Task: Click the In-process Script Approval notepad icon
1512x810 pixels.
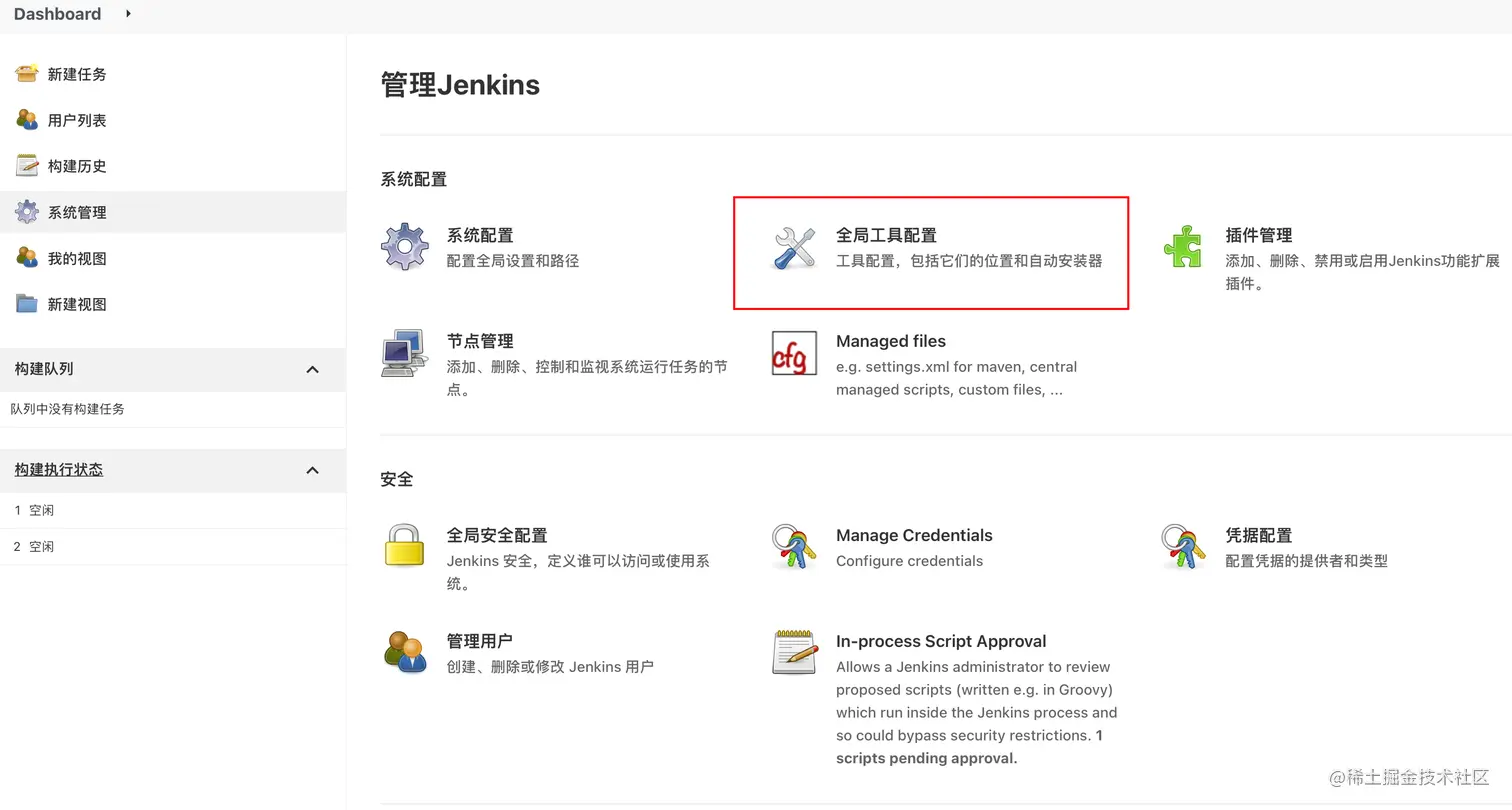Action: 795,652
